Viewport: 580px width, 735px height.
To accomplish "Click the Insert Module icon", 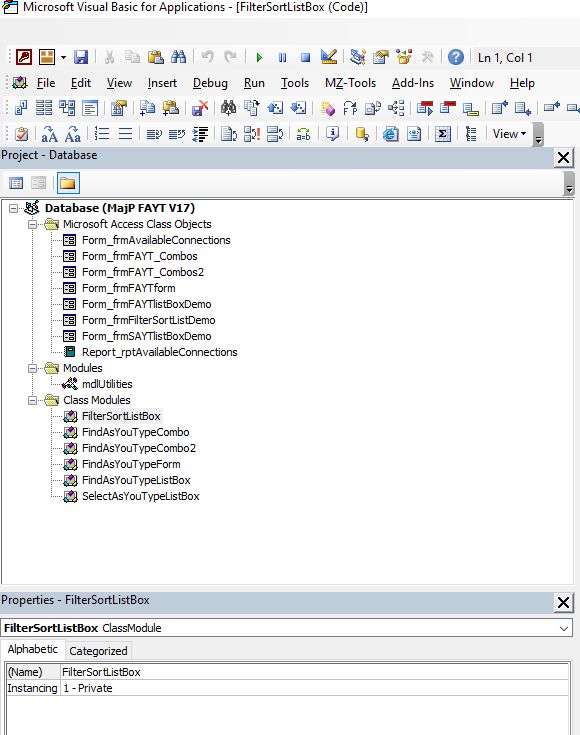I will click(x=47, y=57).
